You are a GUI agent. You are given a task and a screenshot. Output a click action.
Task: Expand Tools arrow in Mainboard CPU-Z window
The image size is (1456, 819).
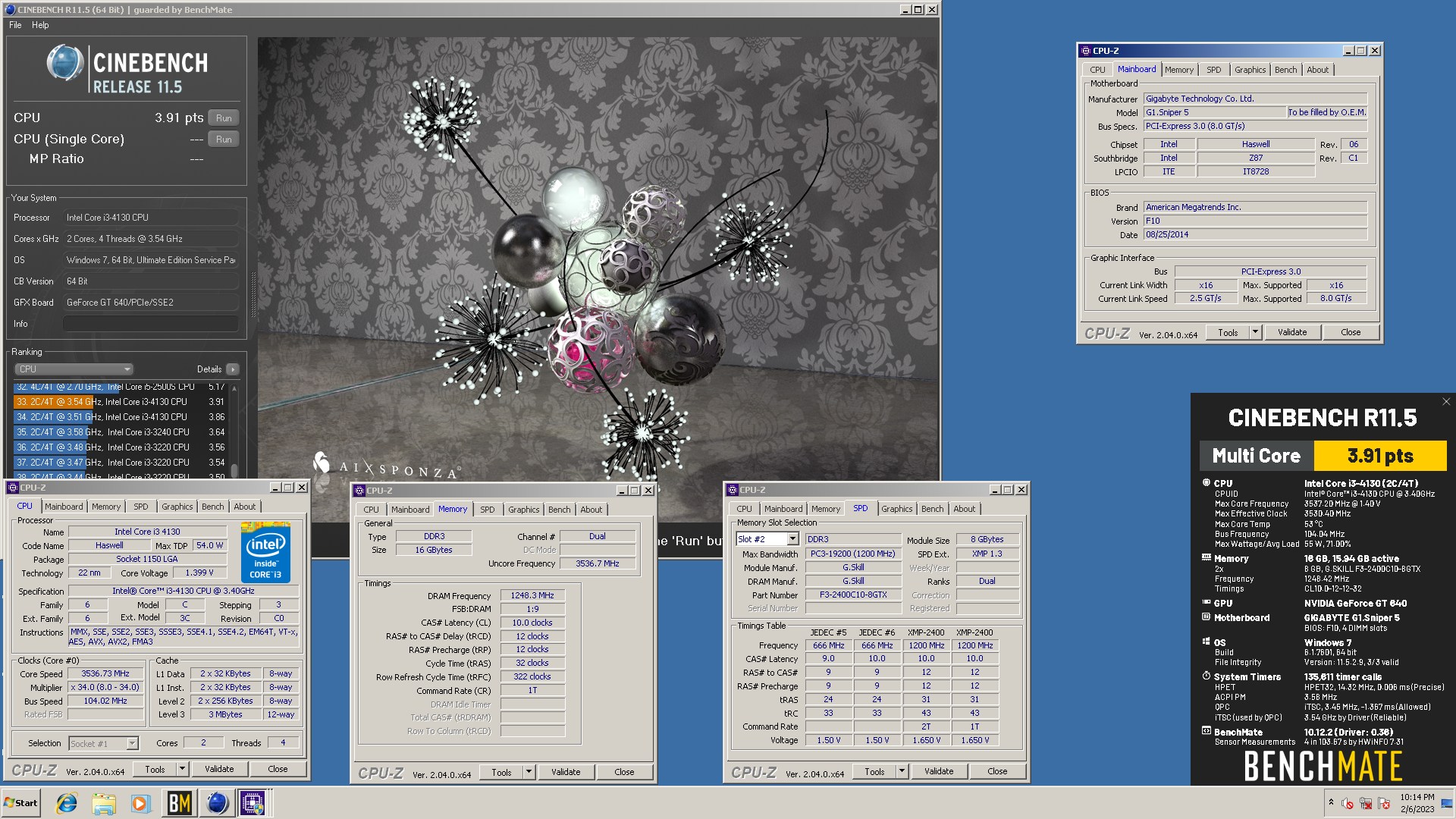tap(1255, 332)
